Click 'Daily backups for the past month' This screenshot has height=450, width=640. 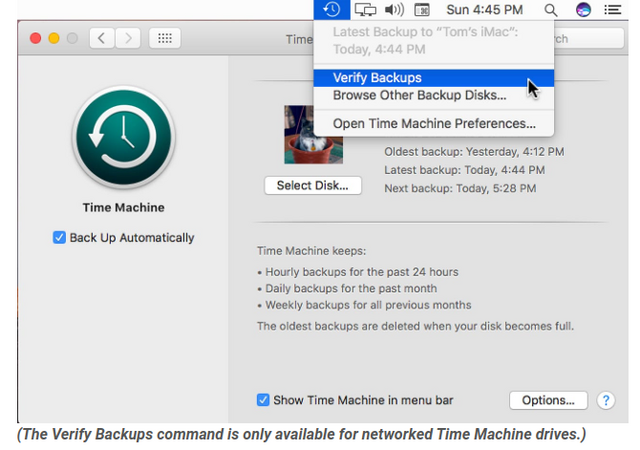(x=351, y=288)
